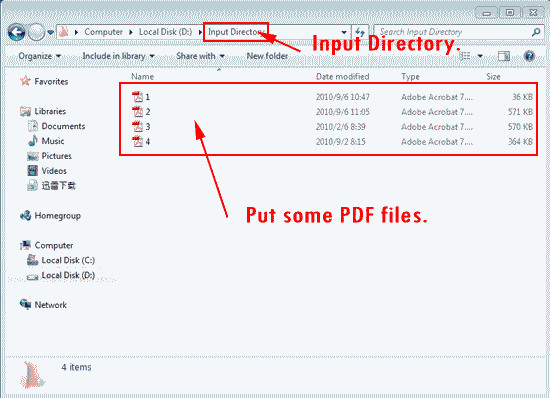550x398 pixels.
Task: Open Favorites in the navigation pane
Action: click(x=51, y=82)
